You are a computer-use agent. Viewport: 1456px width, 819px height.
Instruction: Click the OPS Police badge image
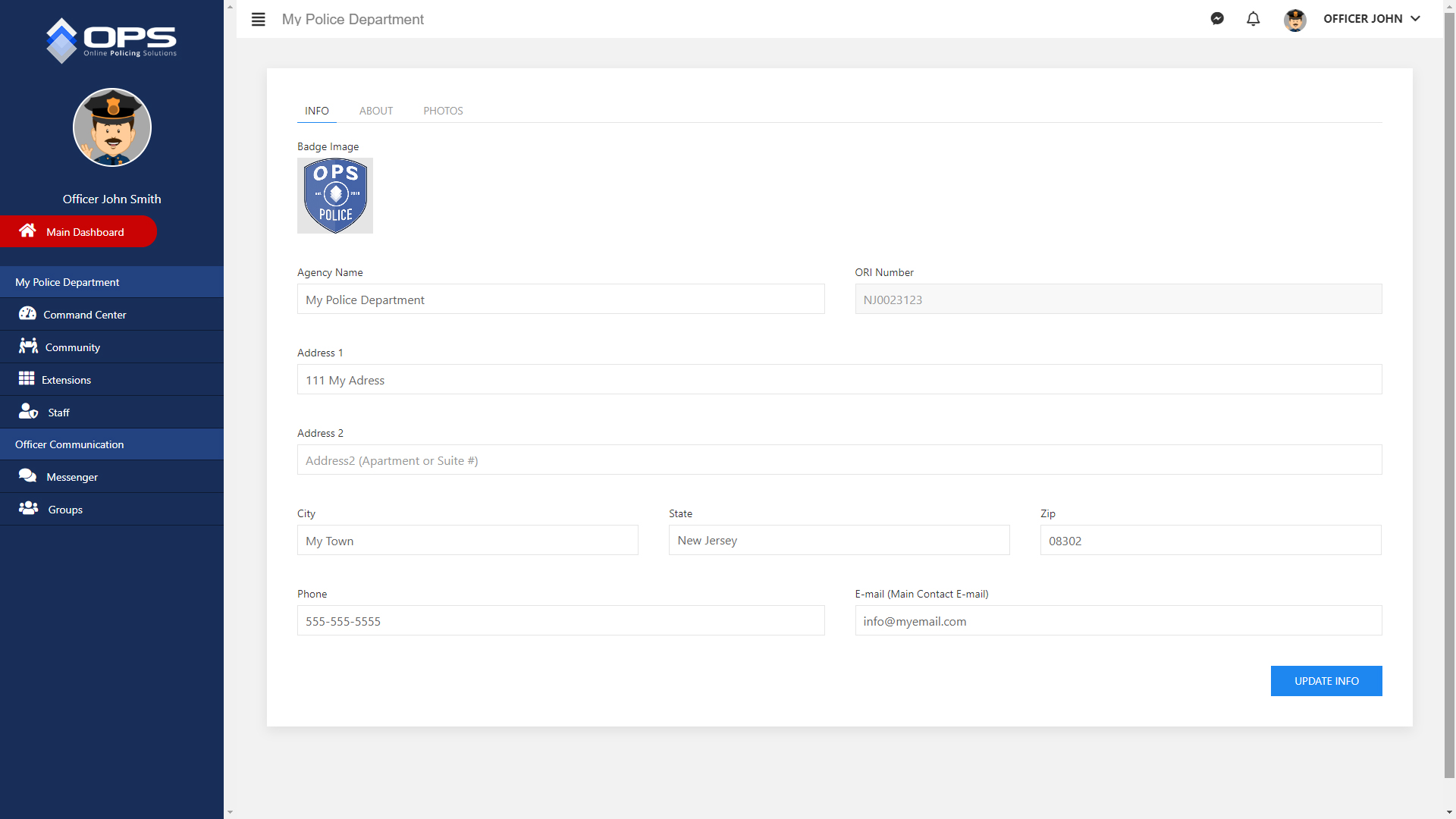[x=335, y=196]
